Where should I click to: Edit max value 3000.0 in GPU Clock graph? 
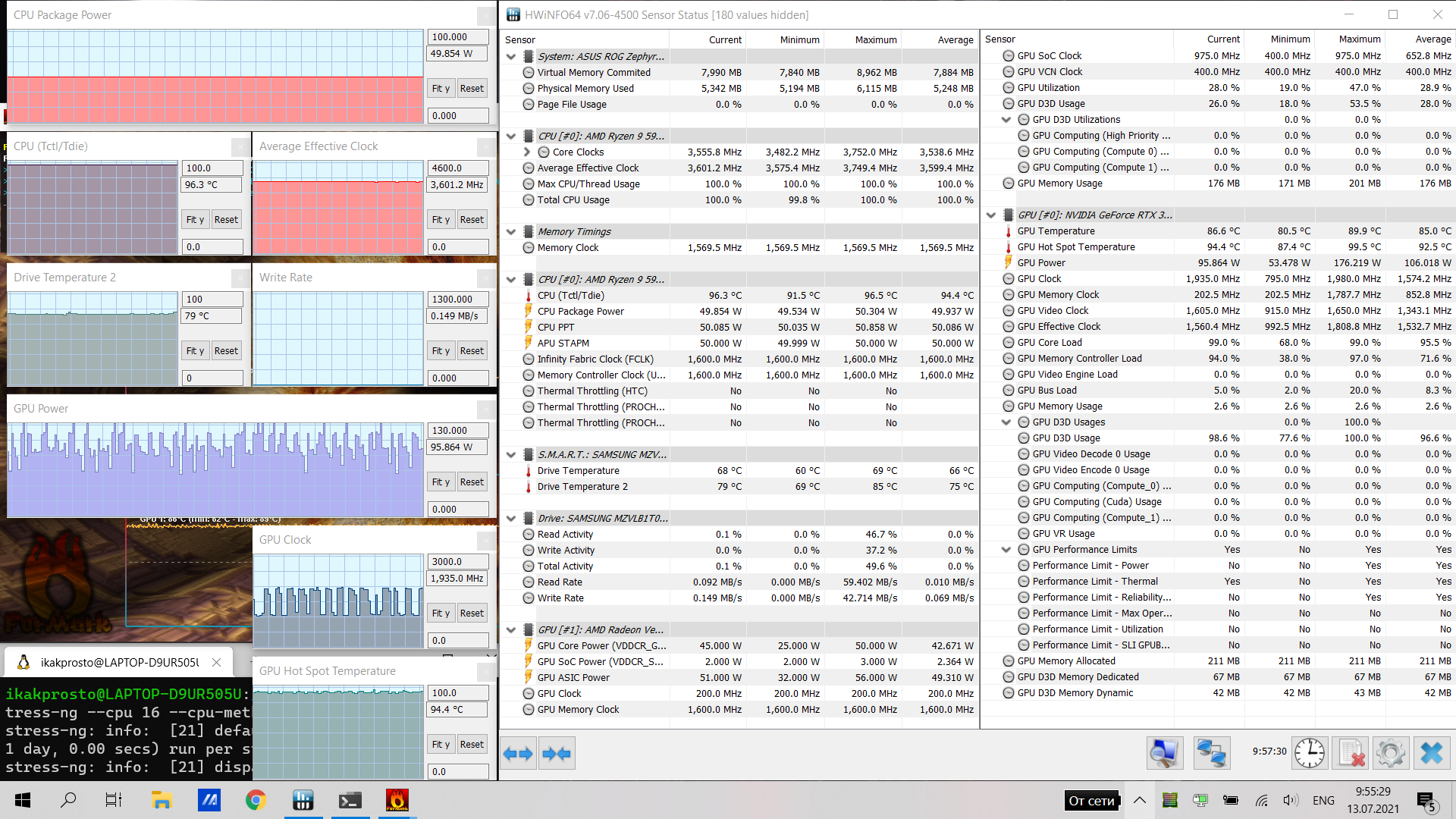tap(458, 562)
